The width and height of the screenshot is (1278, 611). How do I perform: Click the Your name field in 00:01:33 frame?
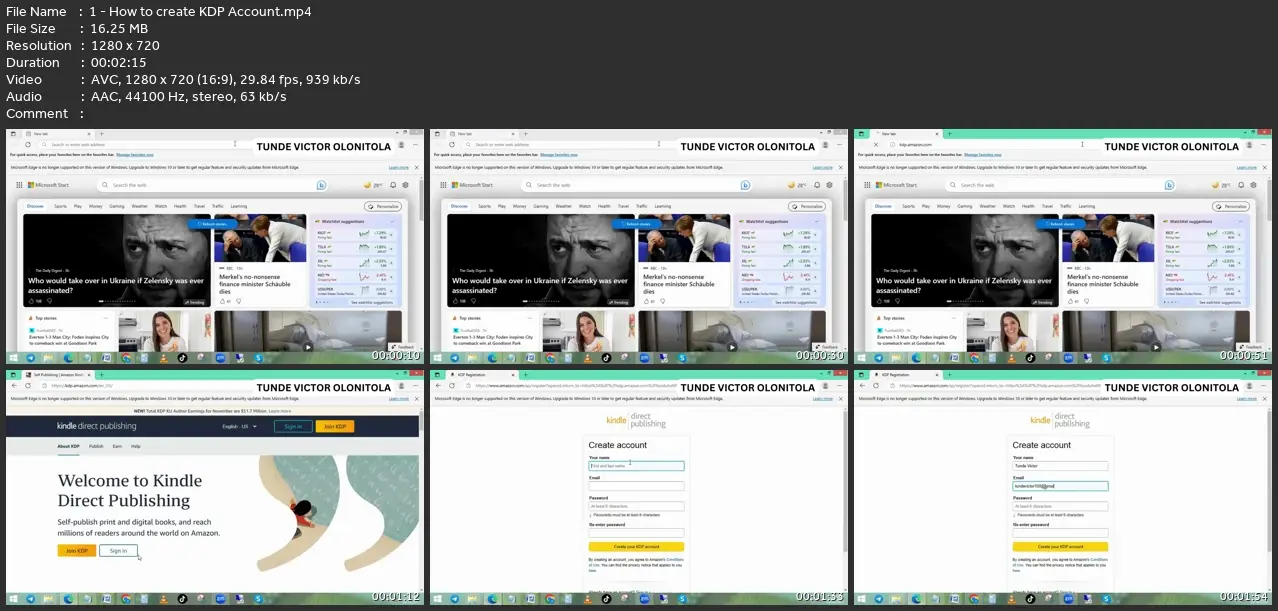[636, 466]
